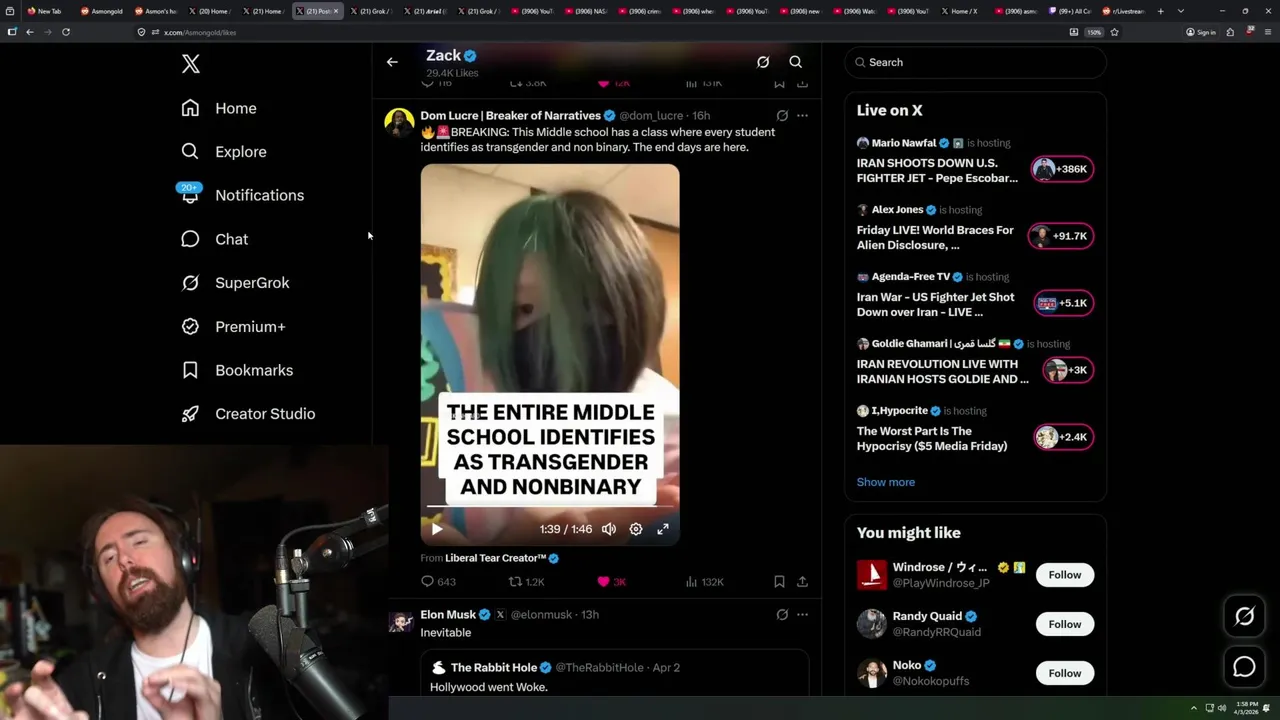Open Creator Studio in the sidebar
The width and height of the screenshot is (1280, 720).
(x=248, y=414)
